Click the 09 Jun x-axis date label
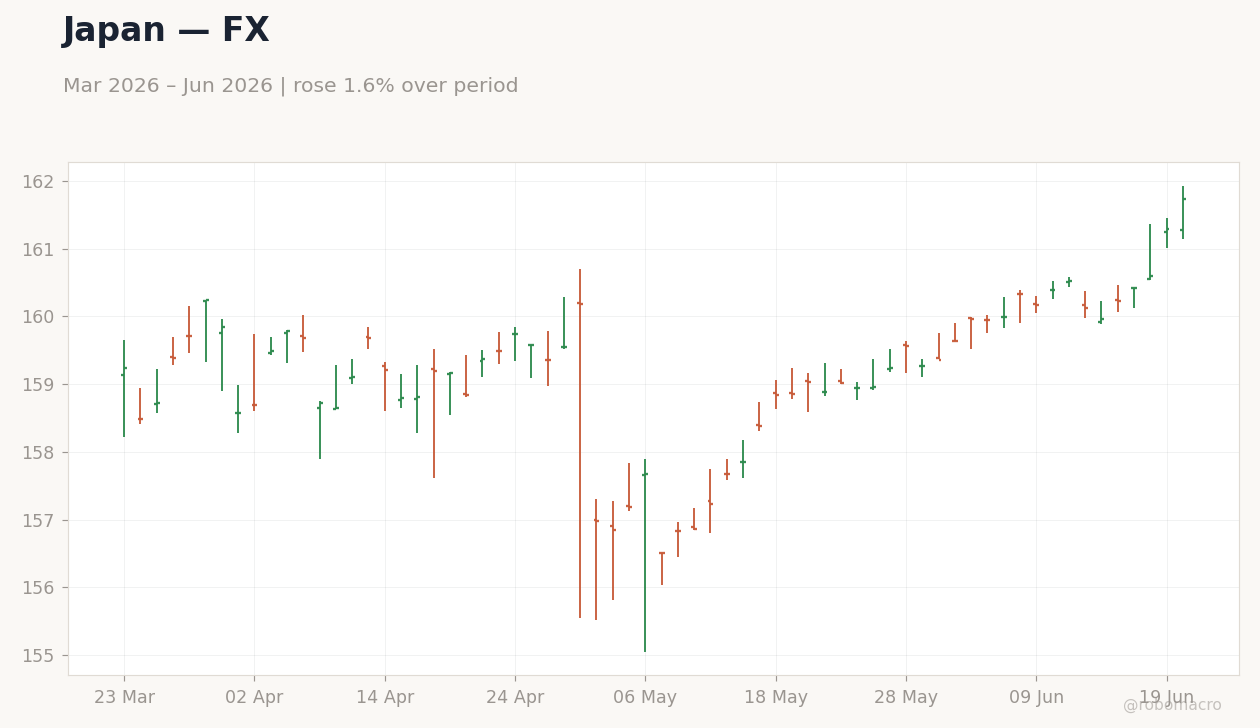1260x728 pixels. [x=1036, y=698]
